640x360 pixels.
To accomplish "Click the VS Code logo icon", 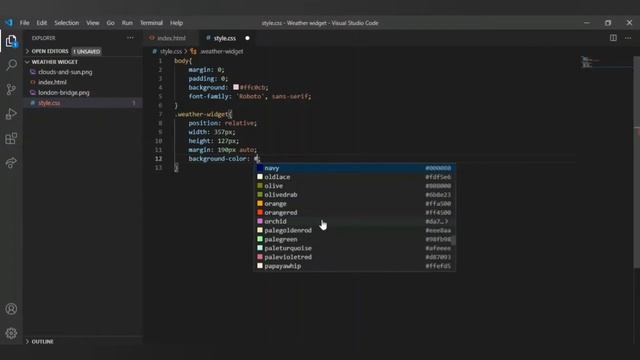I will tap(9, 23).
